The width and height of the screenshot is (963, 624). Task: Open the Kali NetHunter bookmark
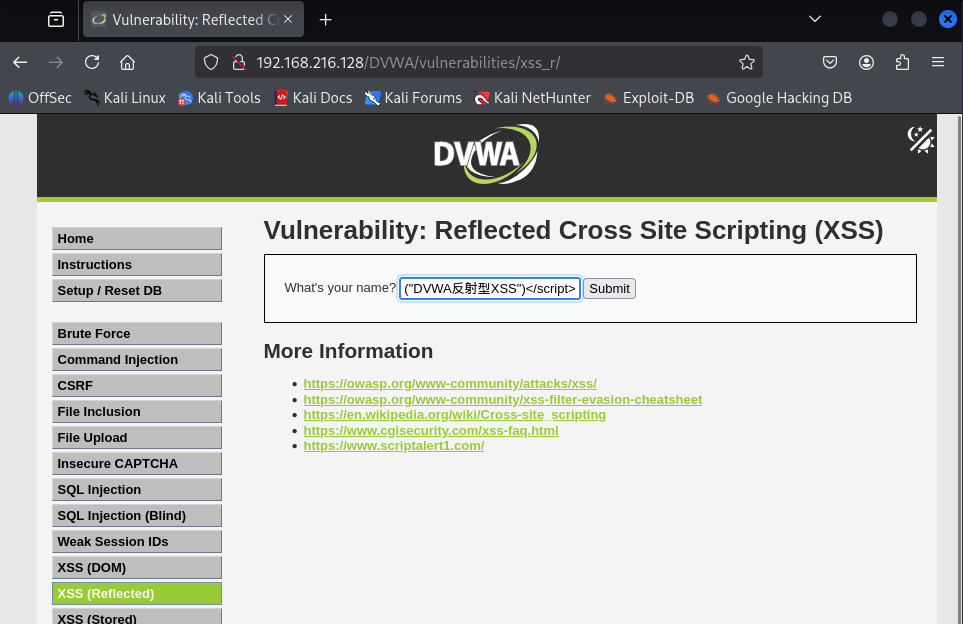point(532,98)
